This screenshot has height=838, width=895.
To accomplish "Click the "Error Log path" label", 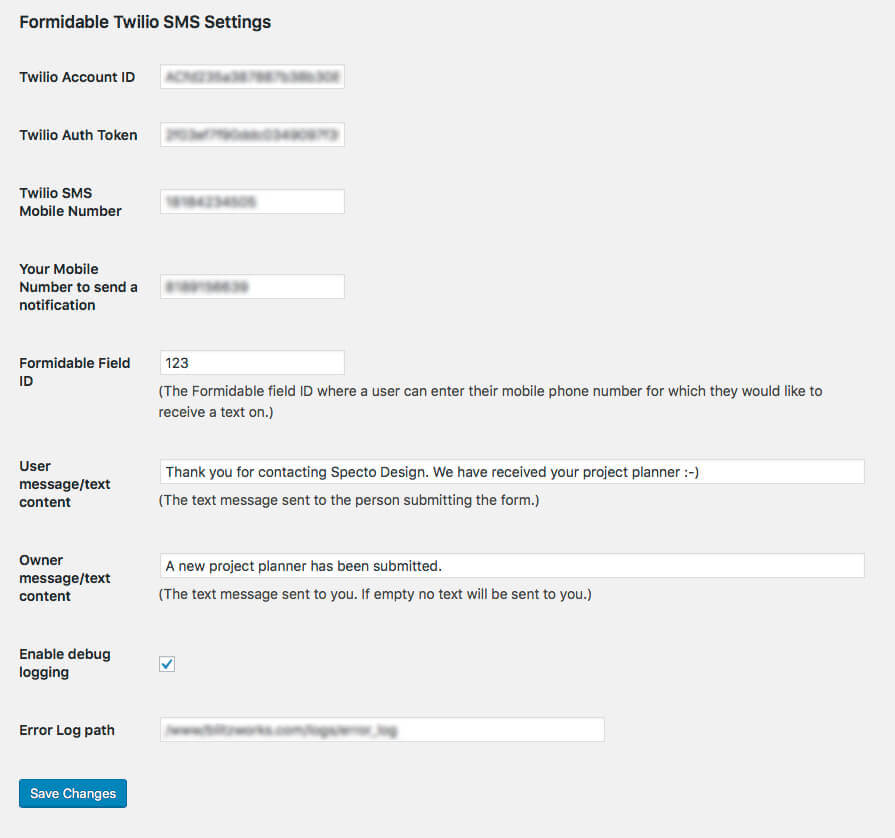I will pos(67,730).
